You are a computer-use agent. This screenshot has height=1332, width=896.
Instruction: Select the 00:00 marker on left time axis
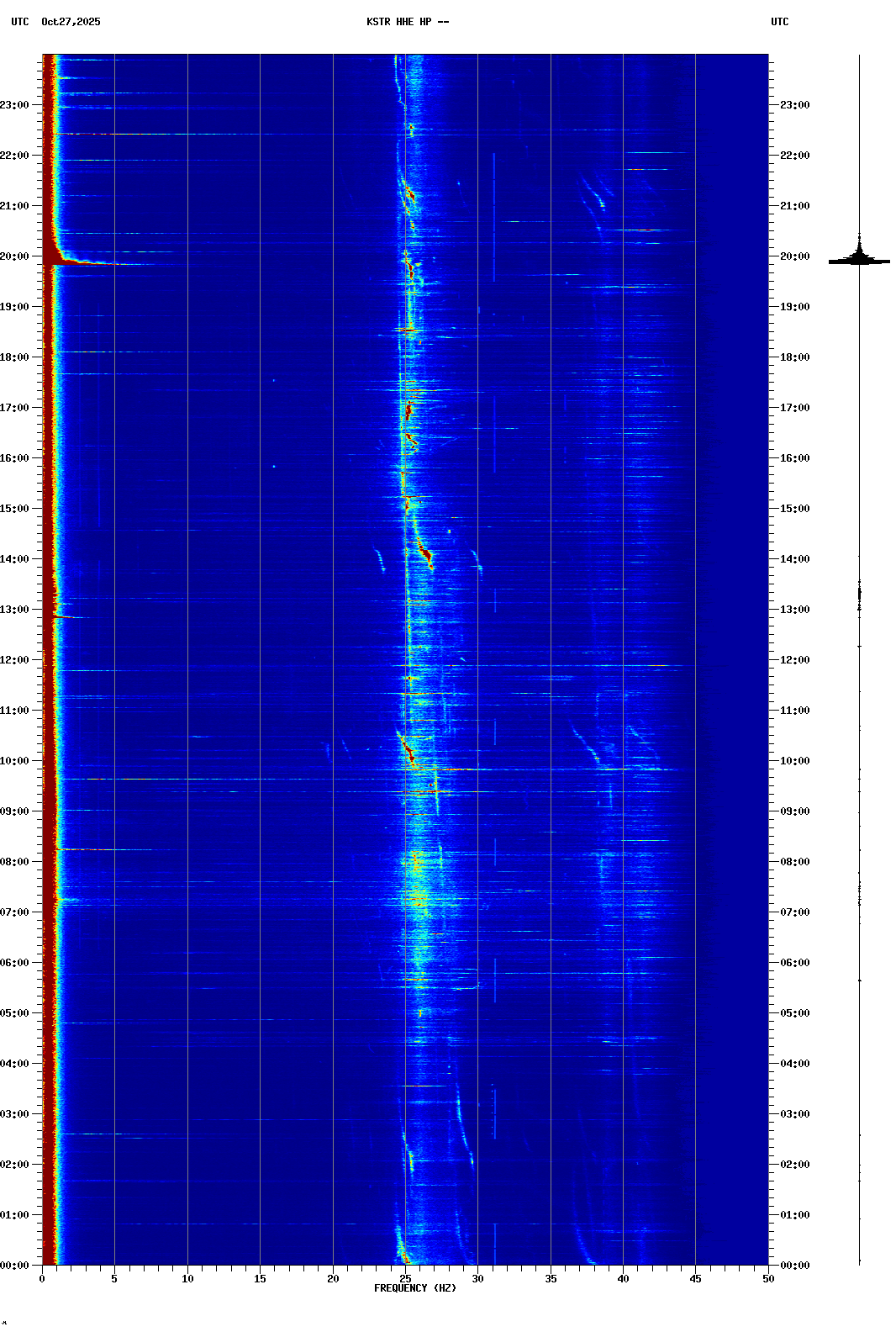pos(14,1266)
